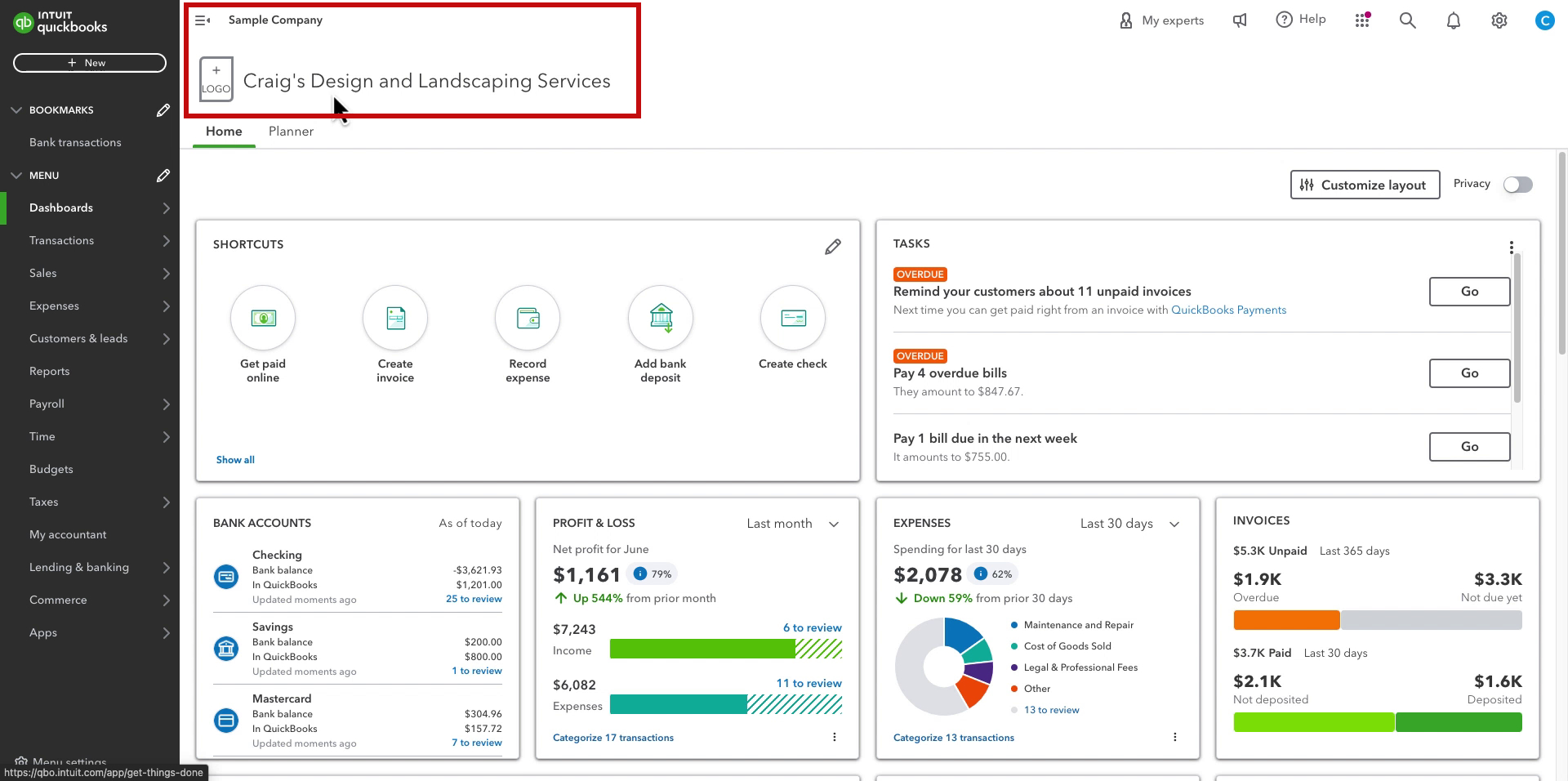This screenshot has width=1568, height=781.
Task: Switch to the Home tab
Action: (x=224, y=132)
